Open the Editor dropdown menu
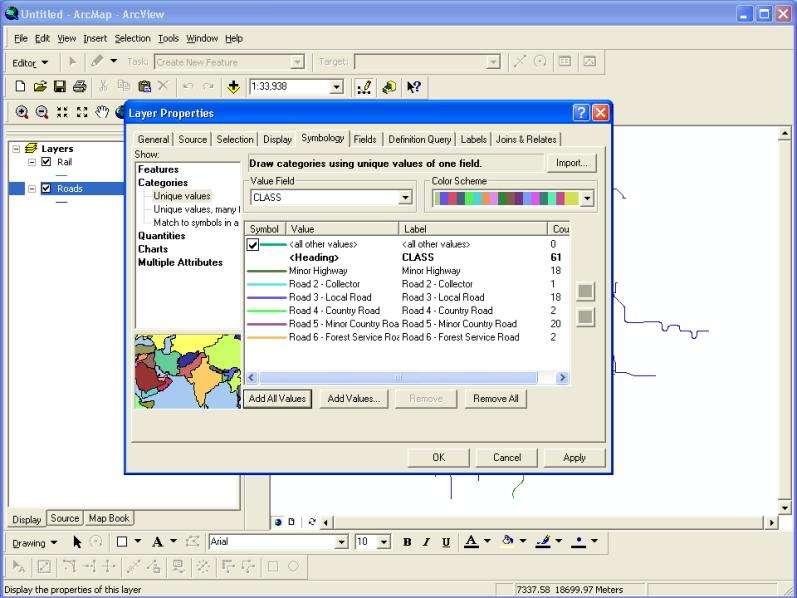 [x=30, y=63]
